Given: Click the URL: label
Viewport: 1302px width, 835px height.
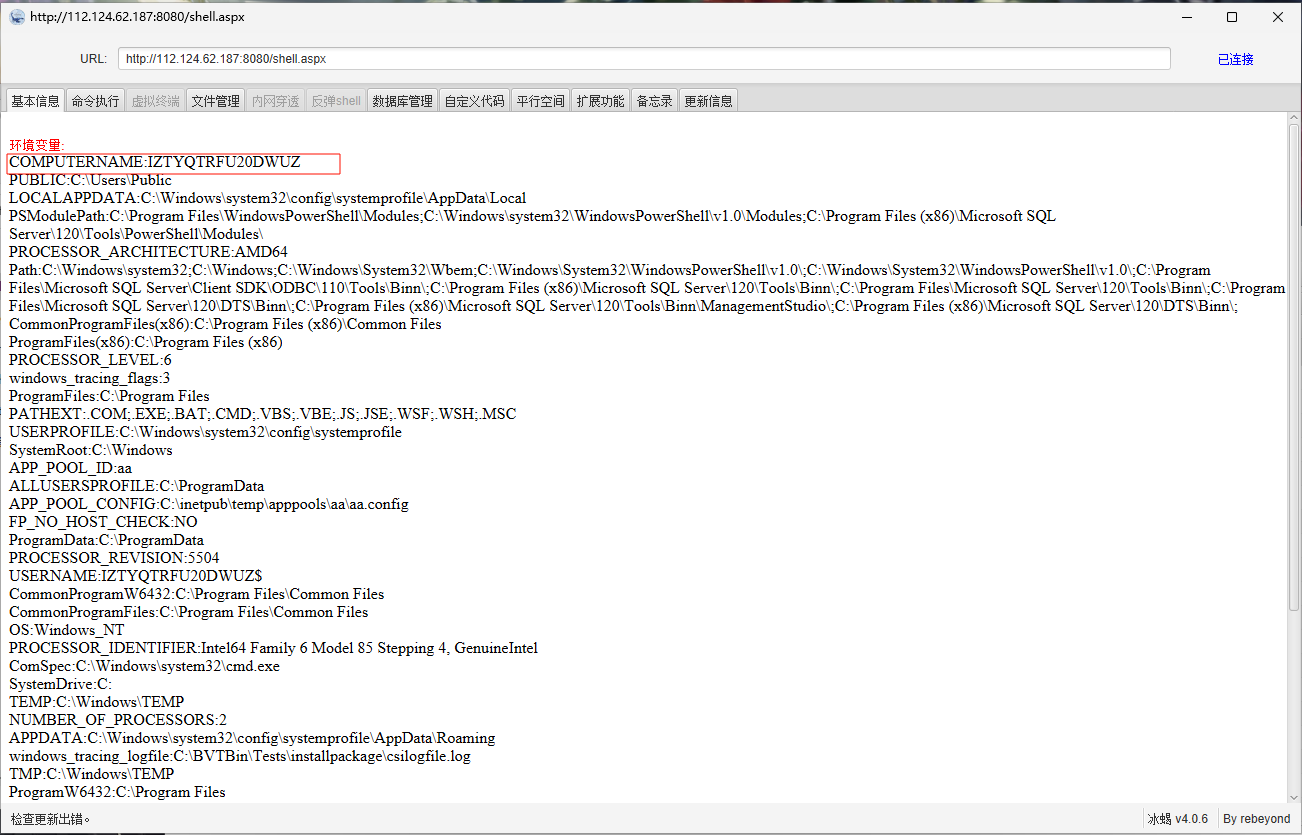Looking at the screenshot, I should (93, 59).
